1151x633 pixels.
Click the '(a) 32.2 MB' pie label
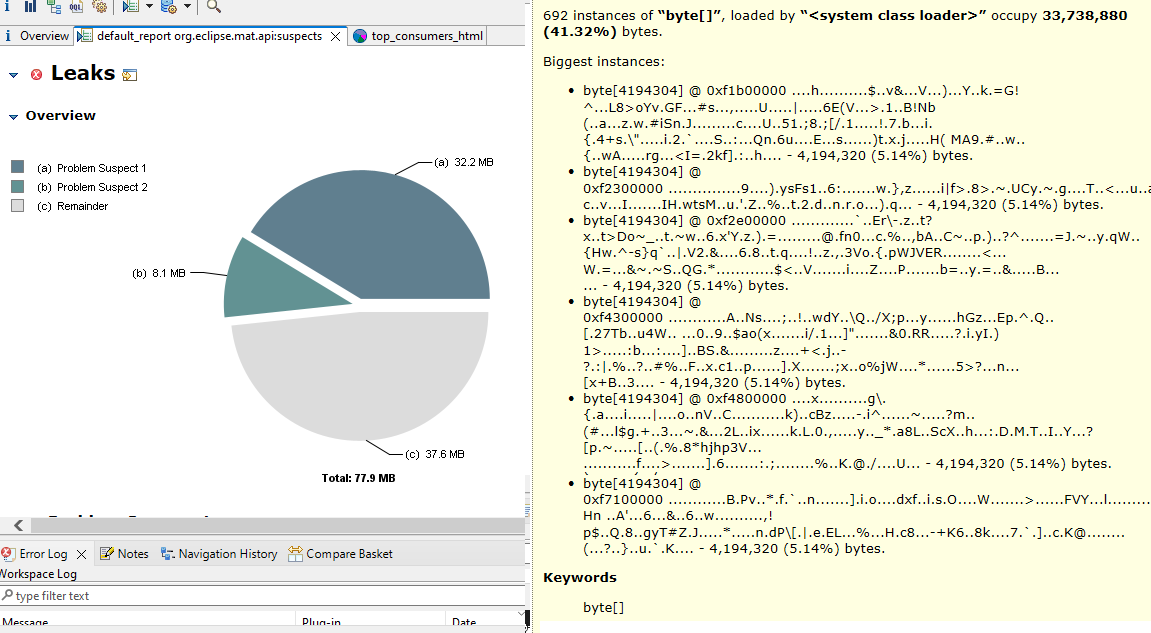click(463, 162)
